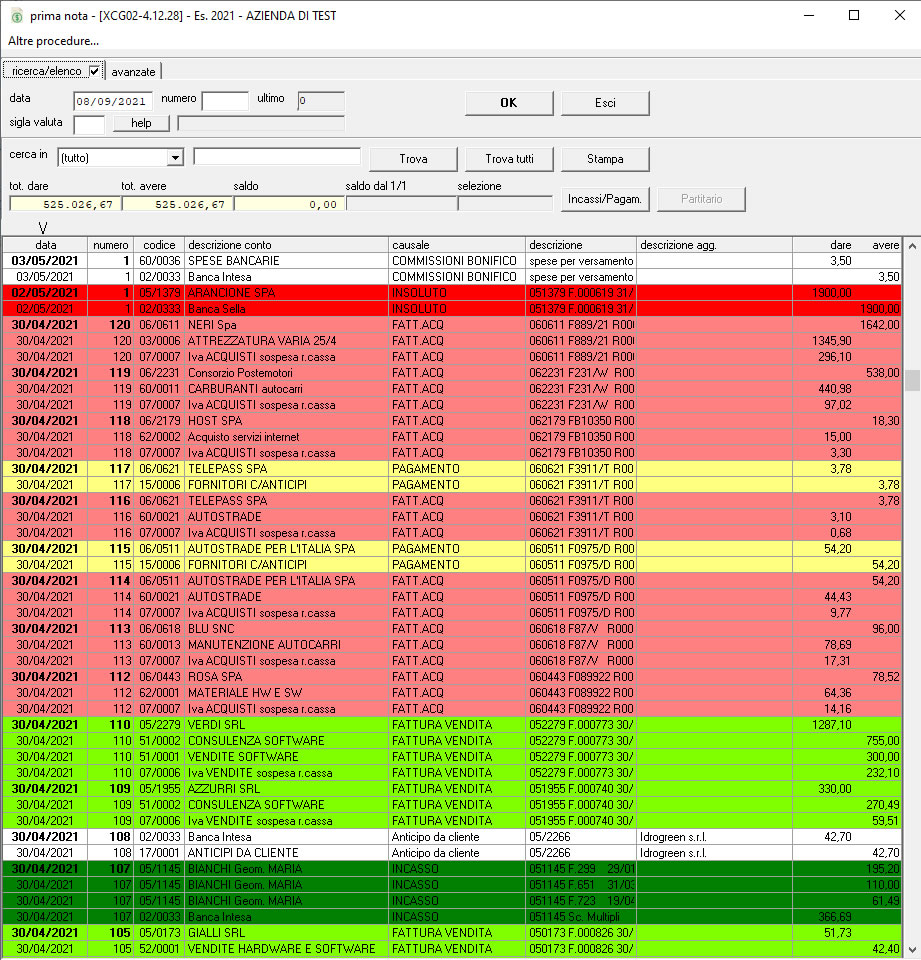
Task: Confirm with the OK button
Action: click(x=509, y=103)
